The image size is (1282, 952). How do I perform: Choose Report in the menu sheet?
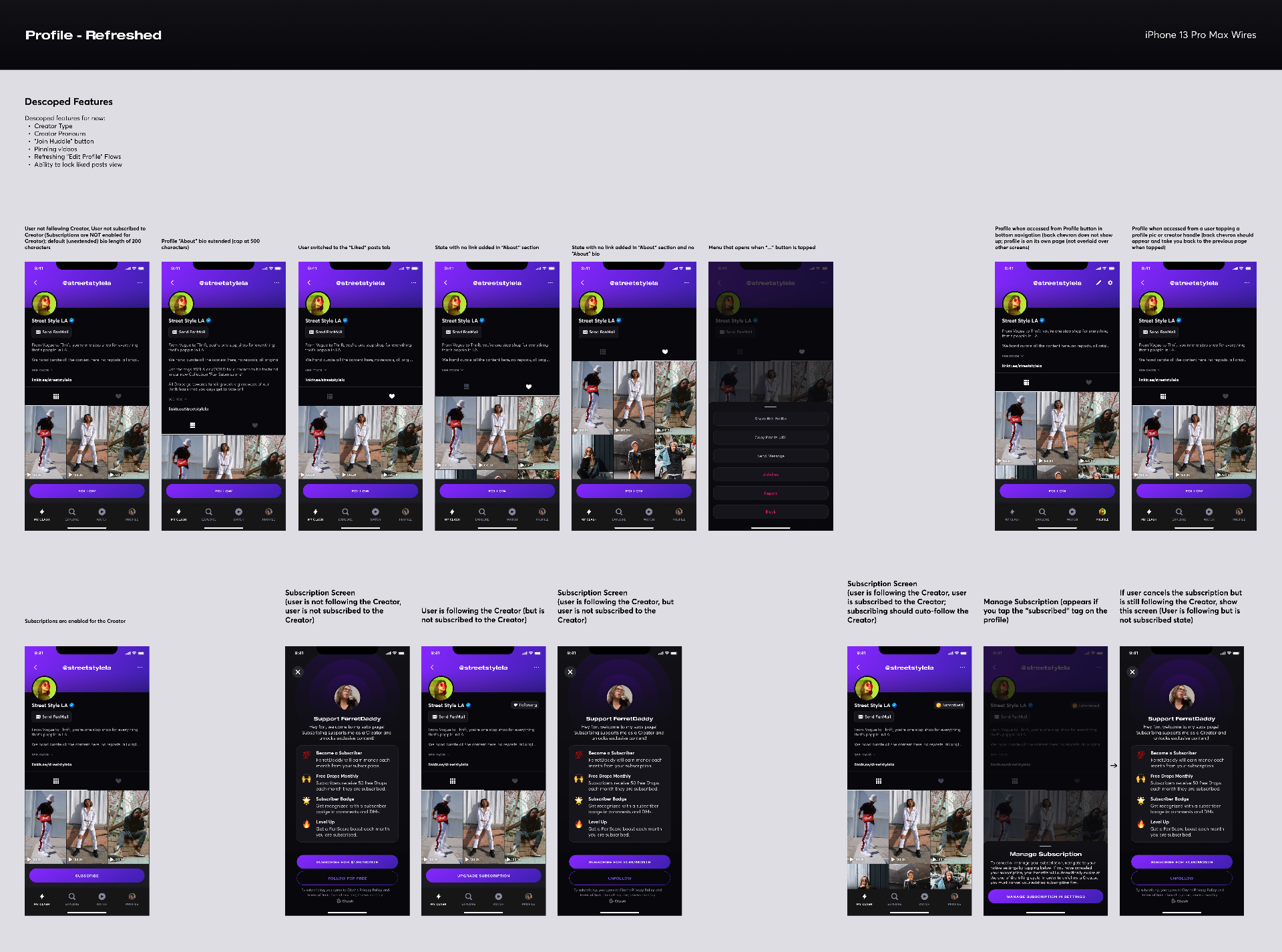[x=771, y=493]
